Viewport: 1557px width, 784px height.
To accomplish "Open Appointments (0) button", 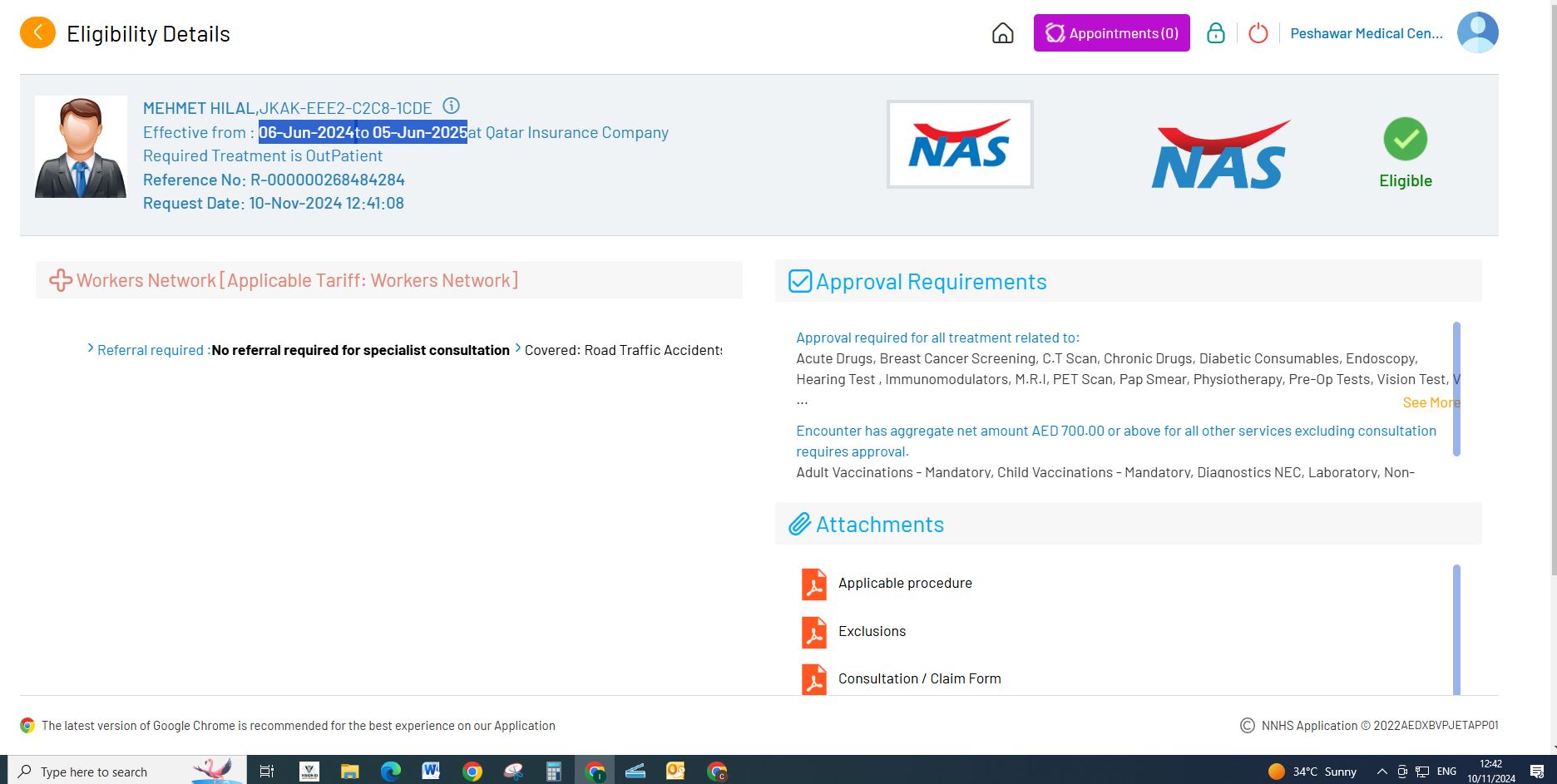I will click(x=1111, y=33).
